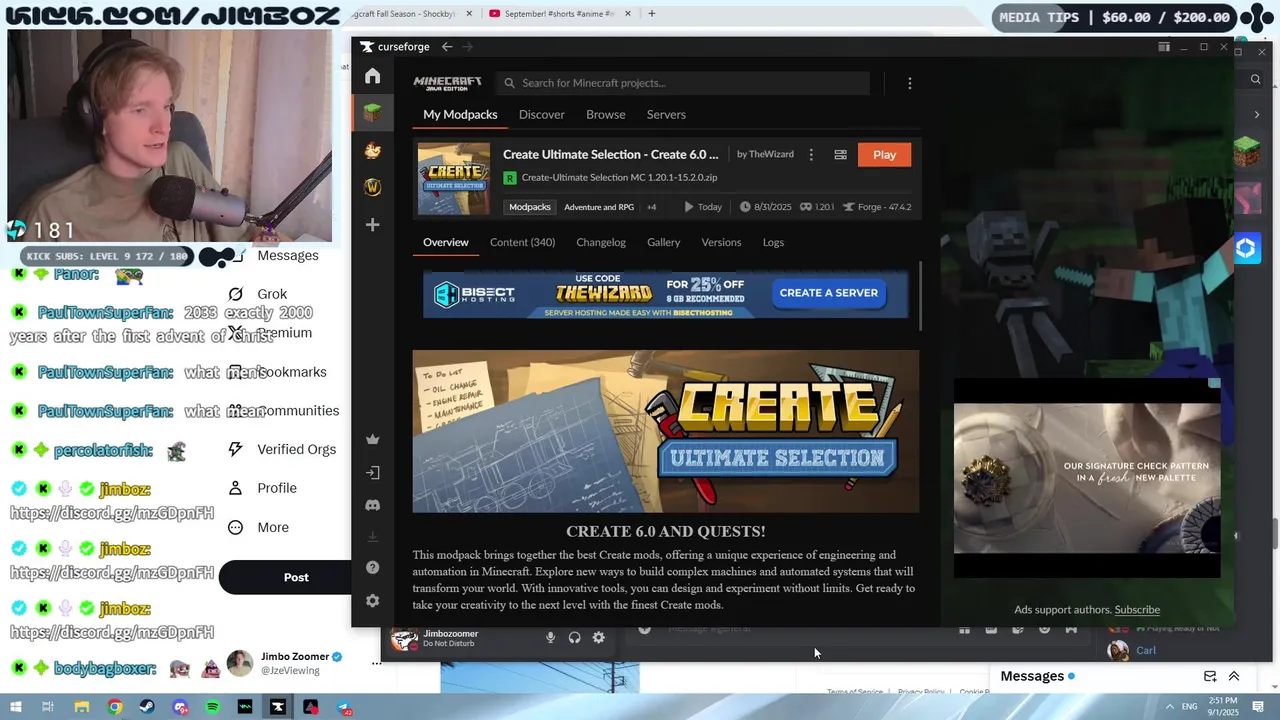Select the Minecraft game icon in CurseForge sidebar
Image resolution: width=1280 pixels, height=720 pixels.
pos(372,113)
